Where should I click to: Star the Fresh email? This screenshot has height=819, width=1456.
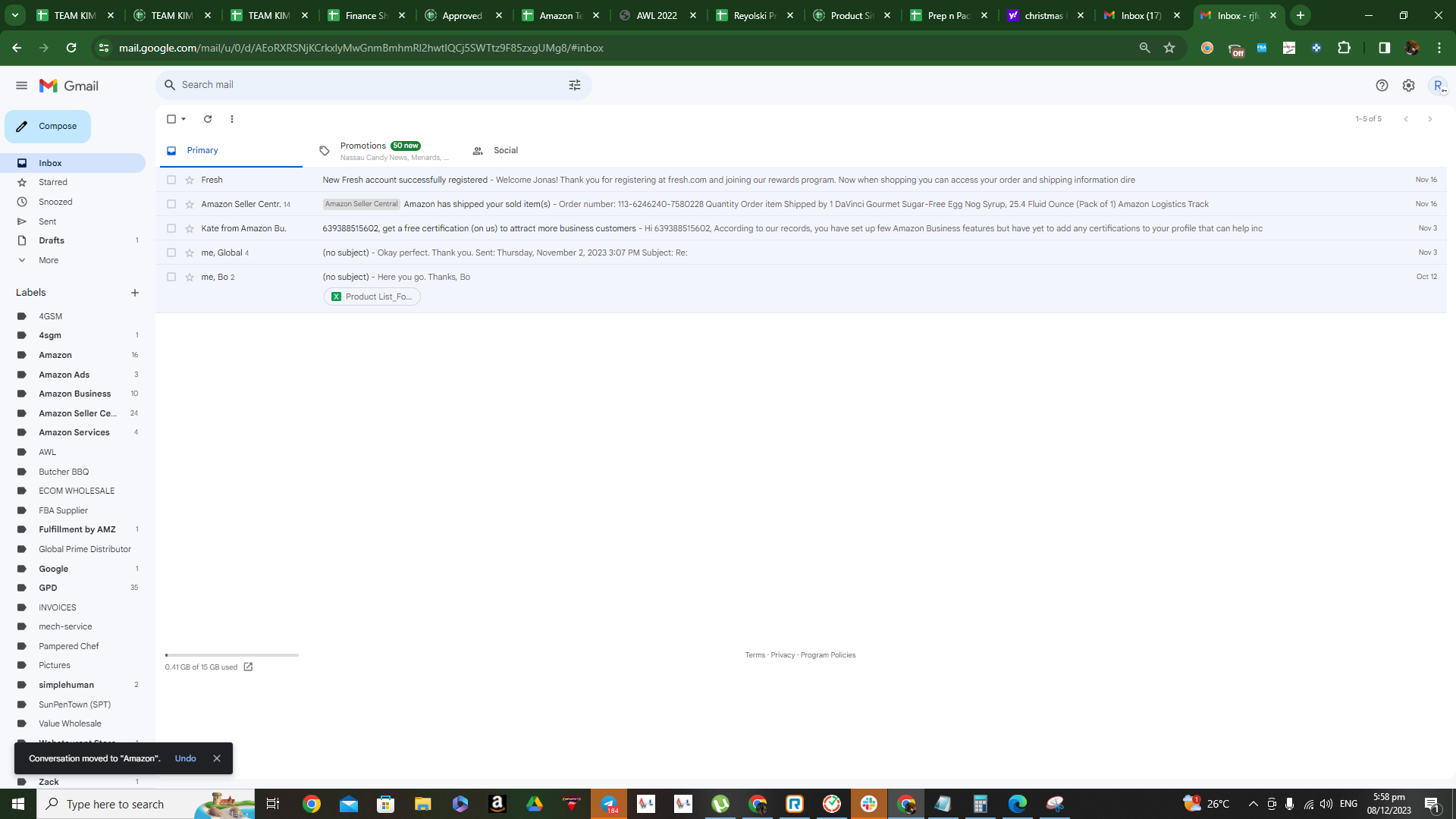(190, 180)
